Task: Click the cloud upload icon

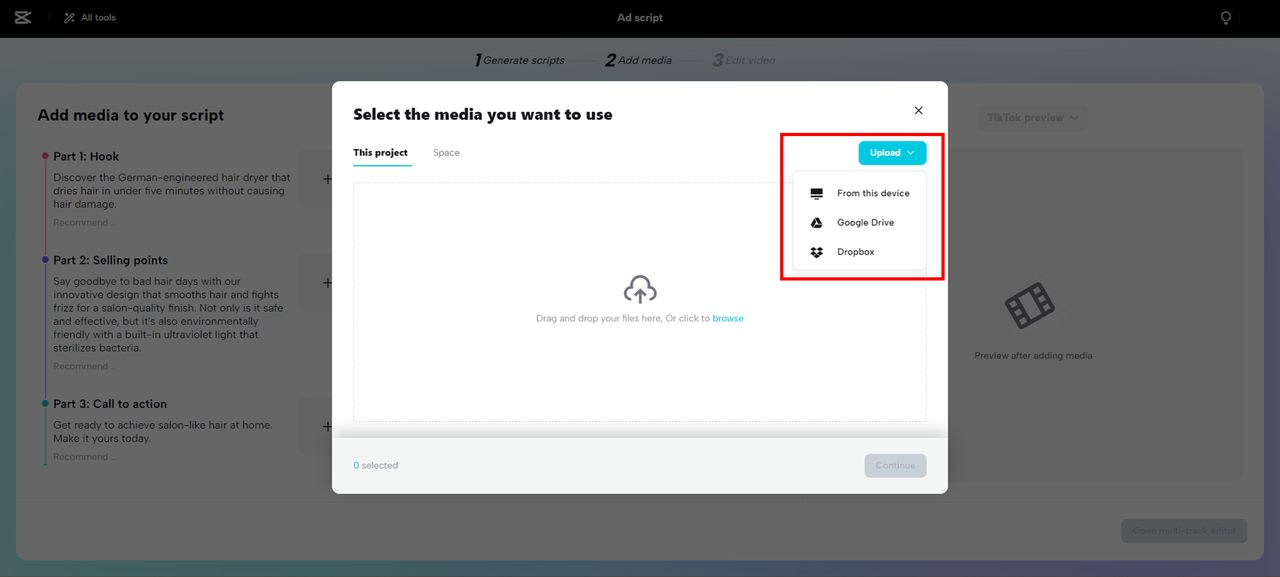Action: coord(640,290)
